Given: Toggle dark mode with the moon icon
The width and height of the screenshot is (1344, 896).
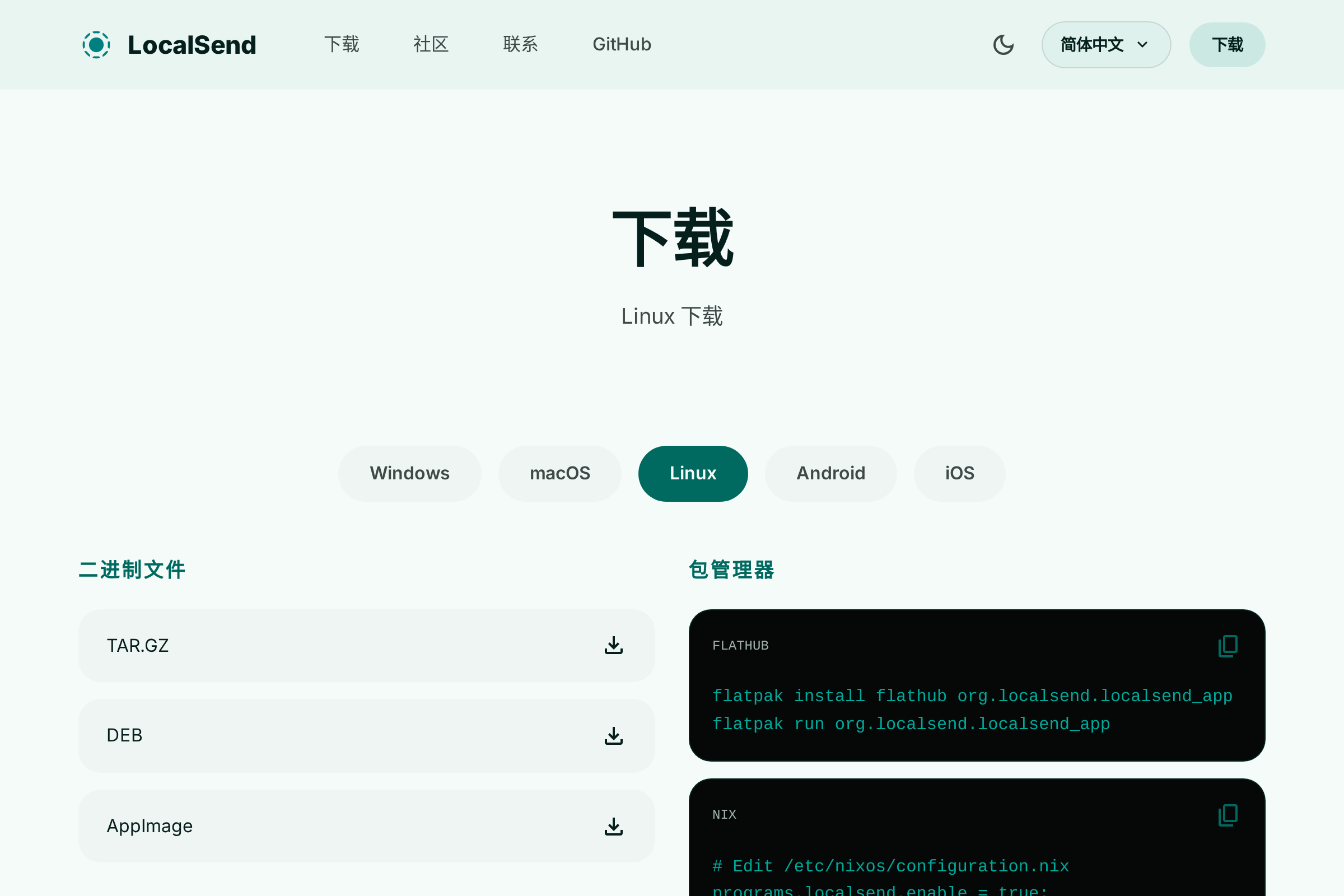Looking at the screenshot, I should click(x=1004, y=45).
